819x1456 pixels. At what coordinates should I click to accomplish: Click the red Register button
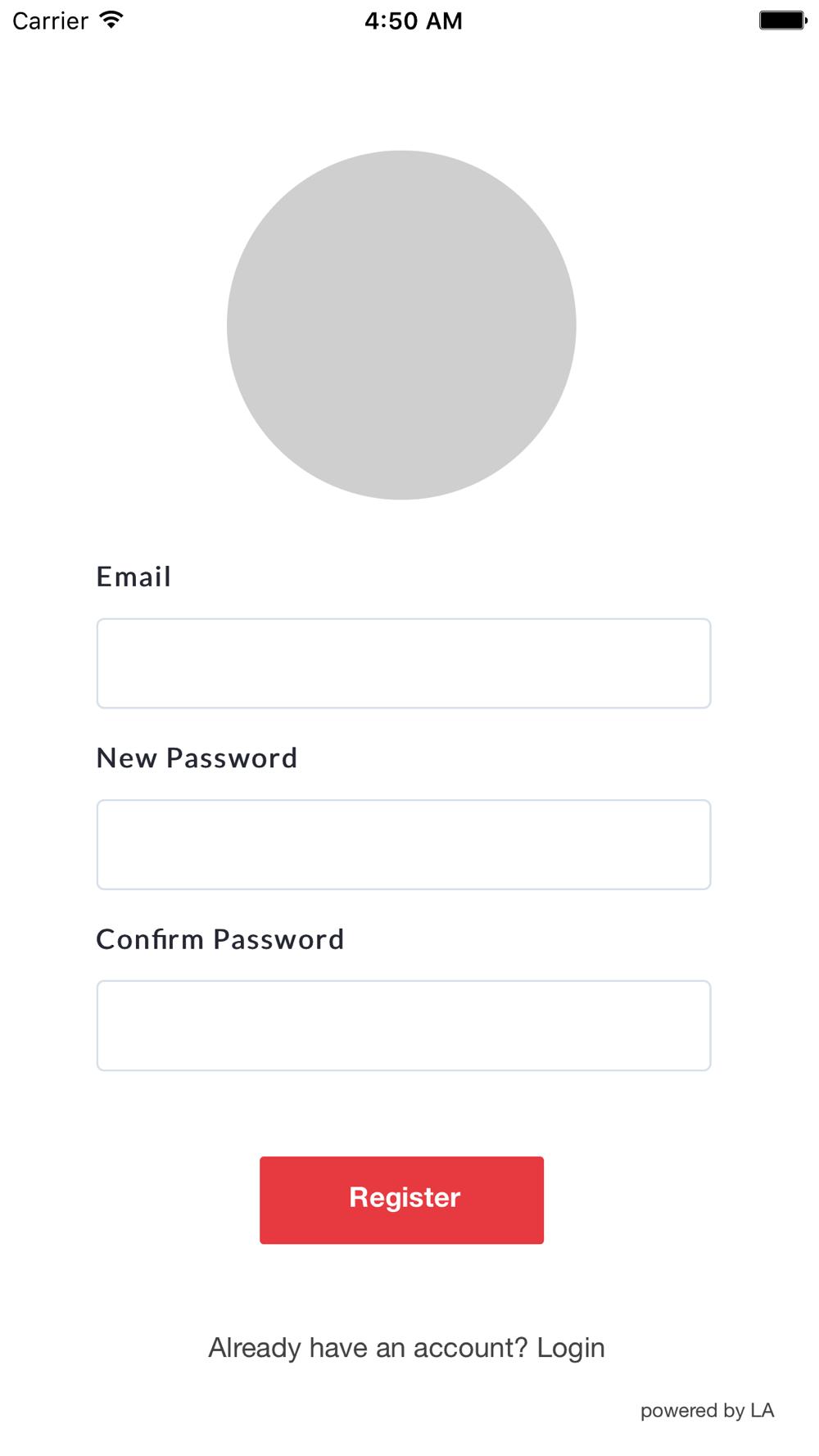point(401,1200)
